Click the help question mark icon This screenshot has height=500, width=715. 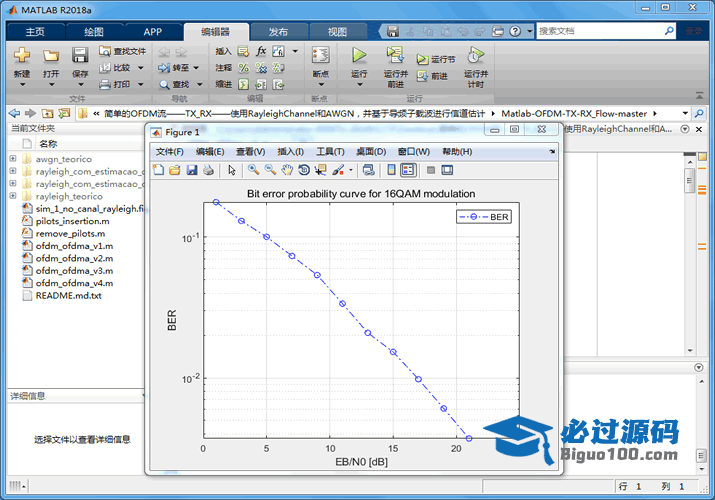click(x=515, y=31)
